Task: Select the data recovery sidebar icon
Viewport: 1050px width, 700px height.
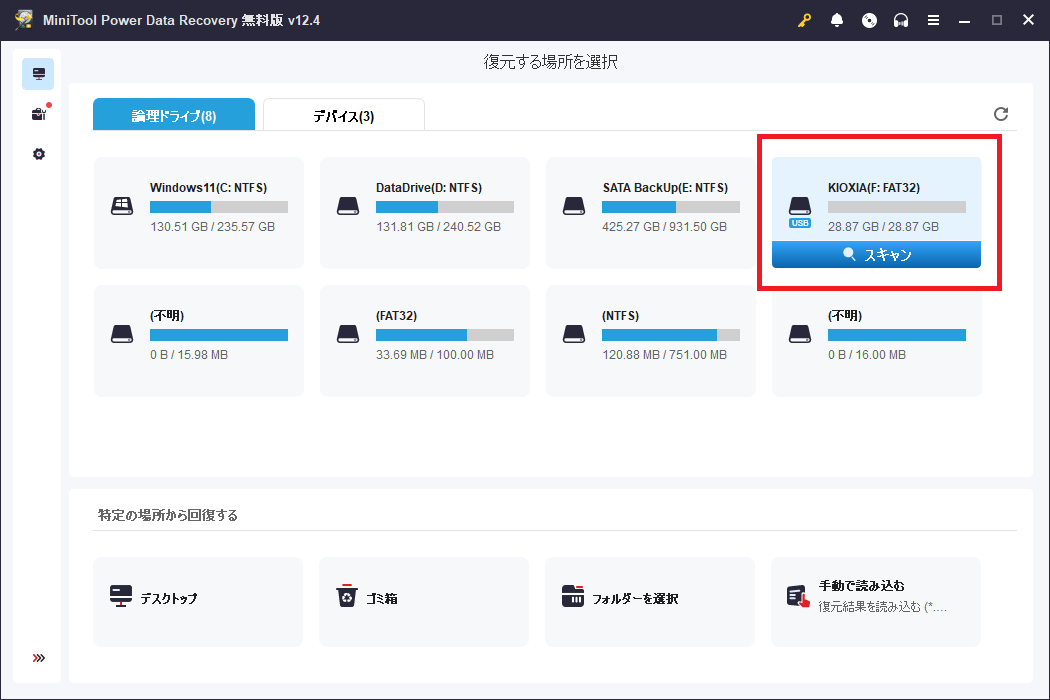Action: [38, 74]
